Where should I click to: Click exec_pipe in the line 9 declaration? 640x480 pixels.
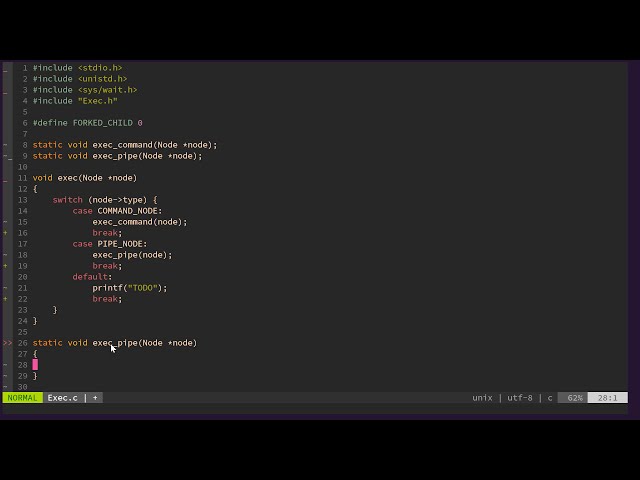(115, 156)
